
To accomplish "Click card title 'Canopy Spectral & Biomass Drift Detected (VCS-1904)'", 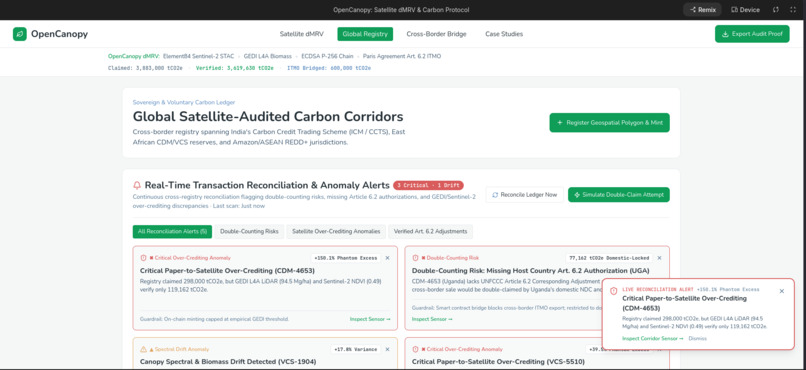I will click(228, 362).
